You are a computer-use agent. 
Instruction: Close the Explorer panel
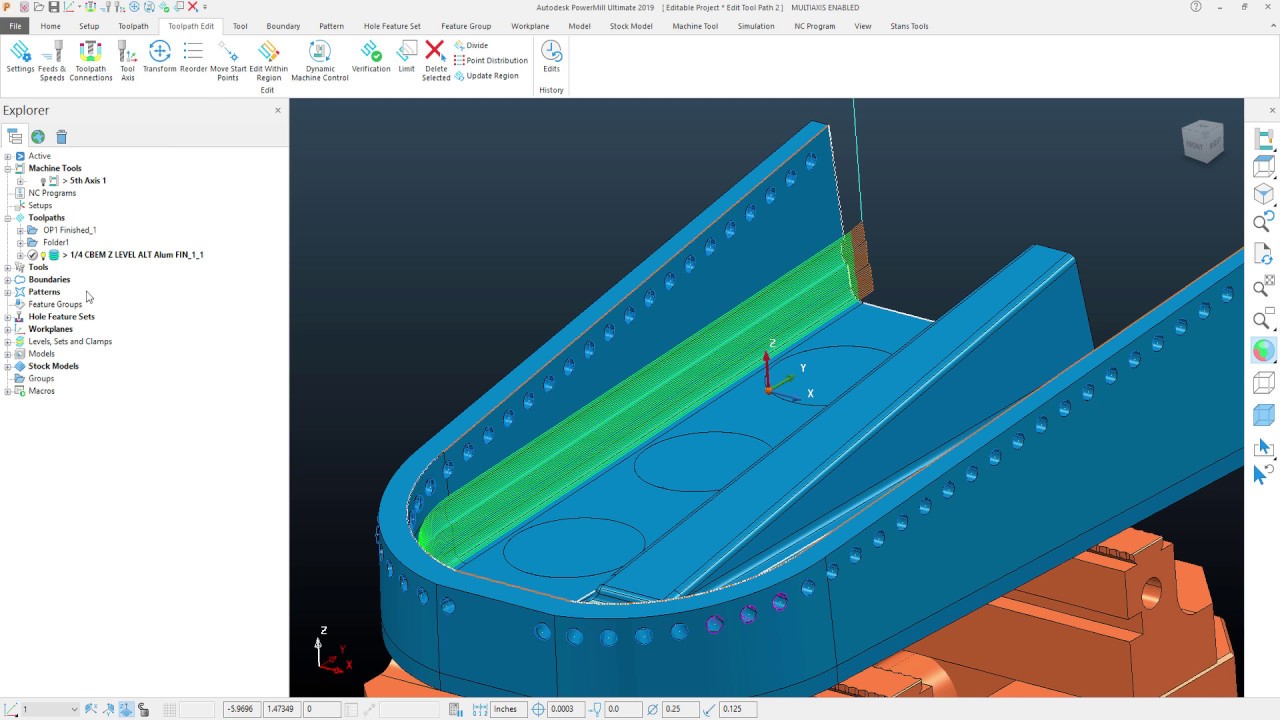pos(278,110)
